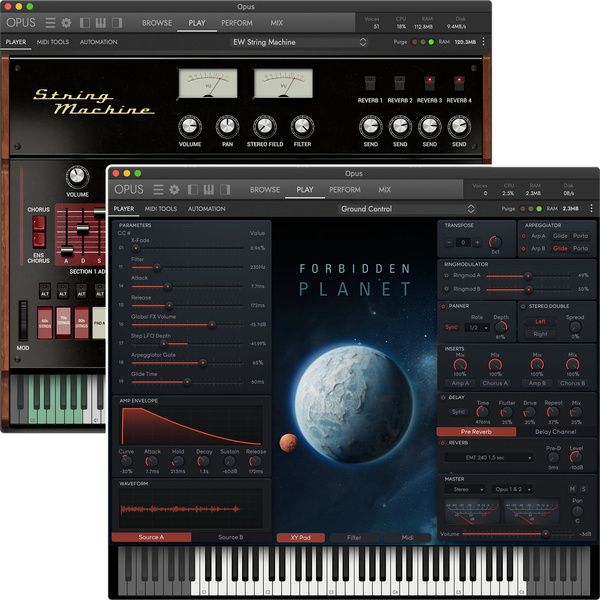Open the Master Stereo dropdown
The width and height of the screenshot is (600, 600).
click(x=465, y=489)
